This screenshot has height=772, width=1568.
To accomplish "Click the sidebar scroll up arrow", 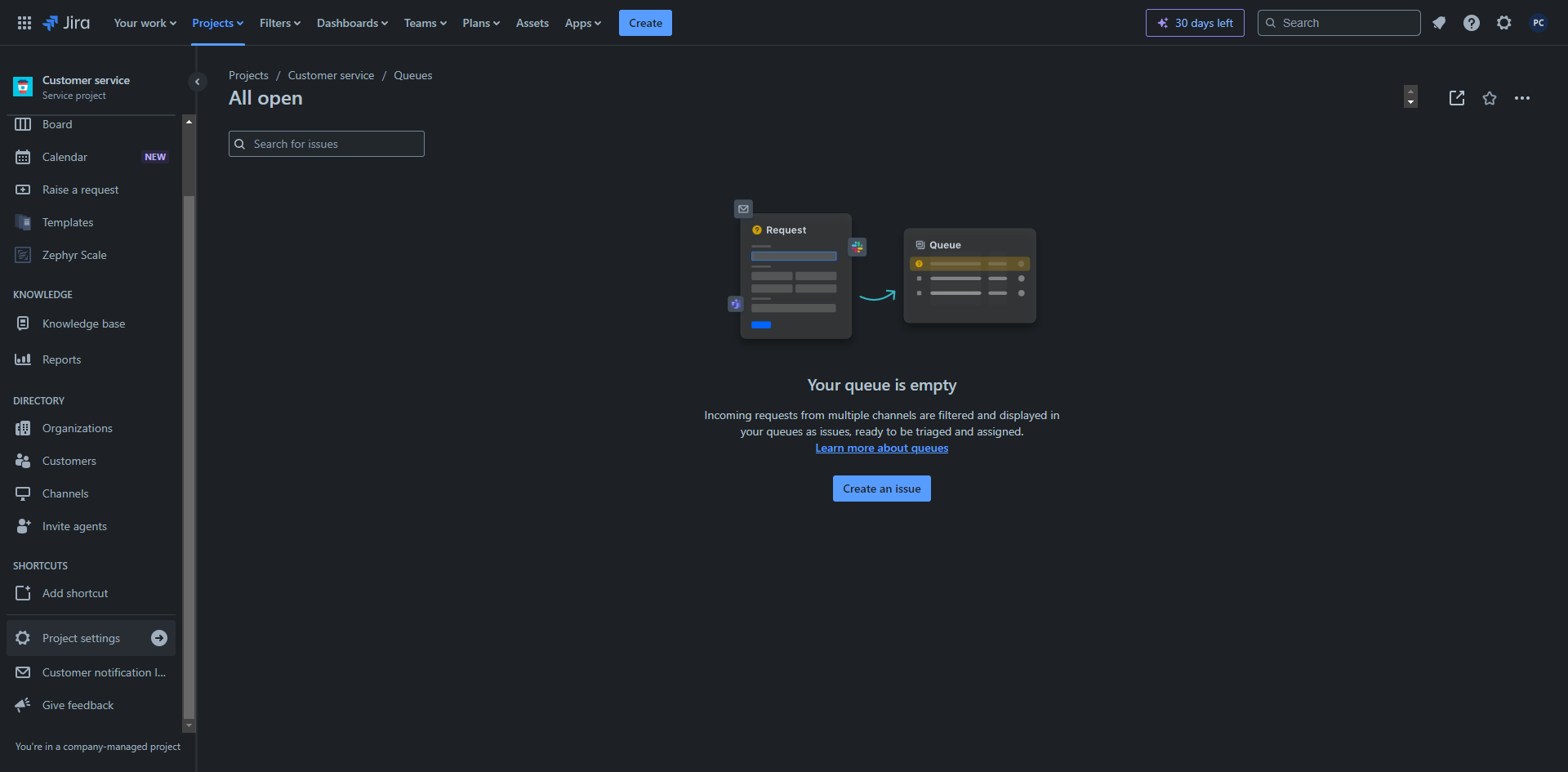I will point(189,122).
